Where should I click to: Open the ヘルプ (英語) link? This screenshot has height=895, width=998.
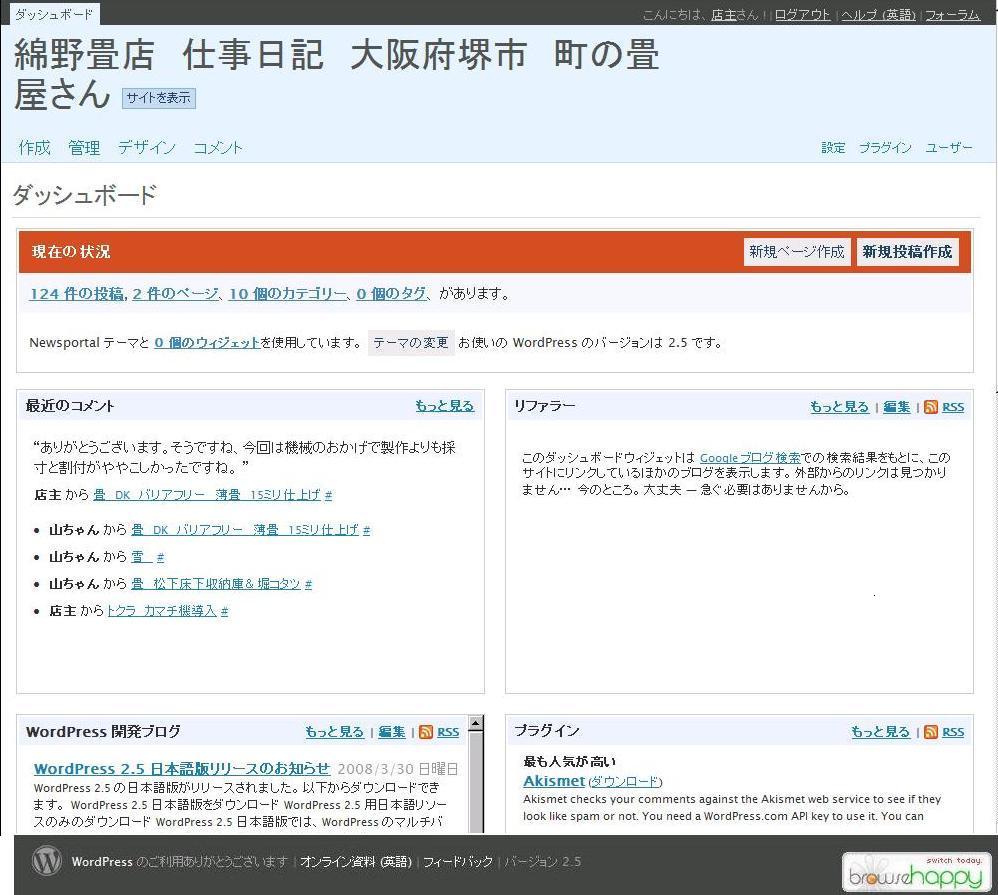pyautogui.click(x=879, y=15)
